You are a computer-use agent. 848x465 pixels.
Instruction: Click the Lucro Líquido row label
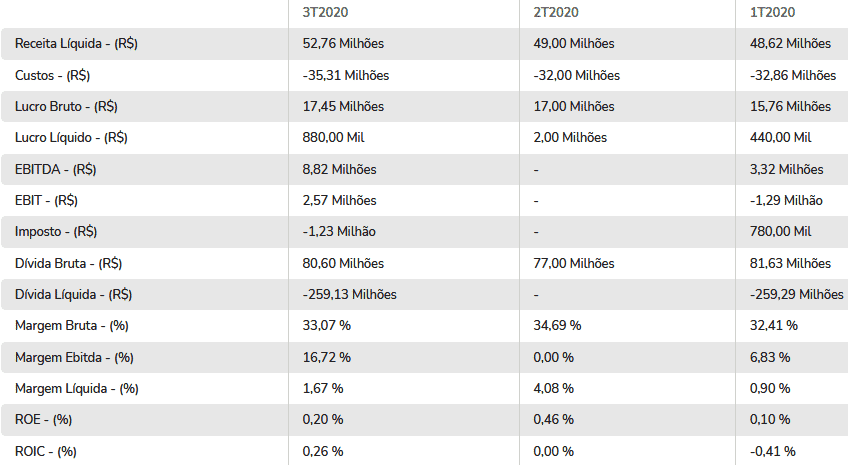pyautogui.click(x=71, y=138)
